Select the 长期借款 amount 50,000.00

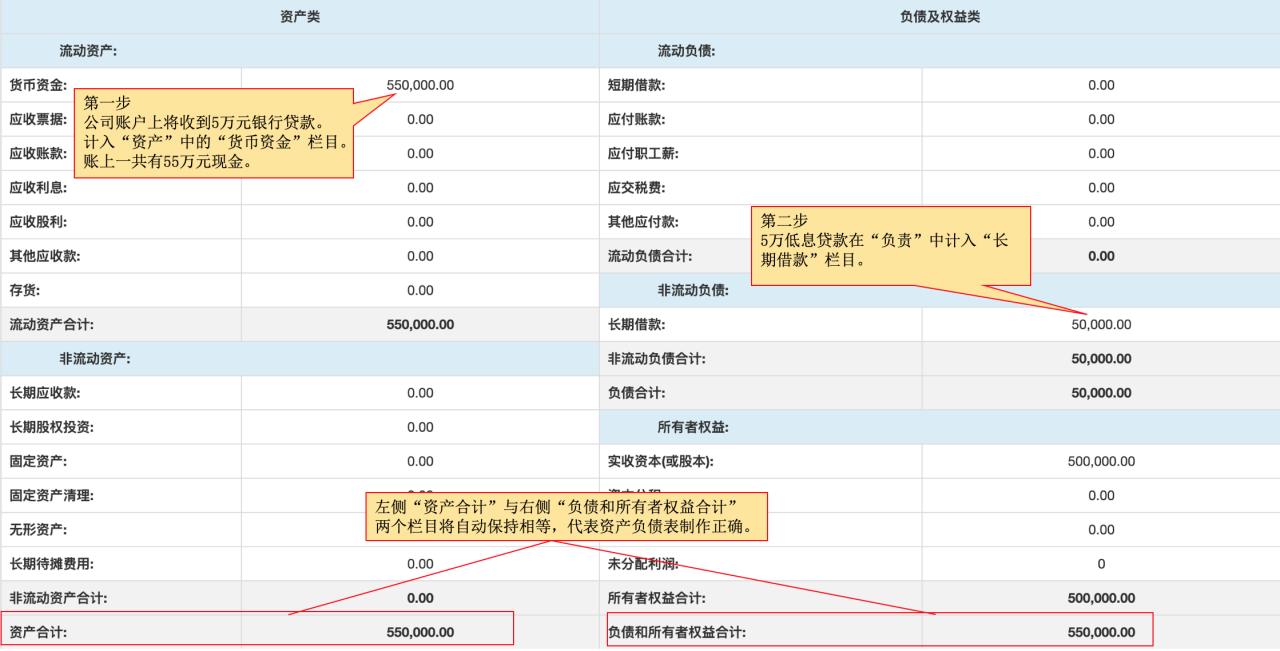(1101, 324)
